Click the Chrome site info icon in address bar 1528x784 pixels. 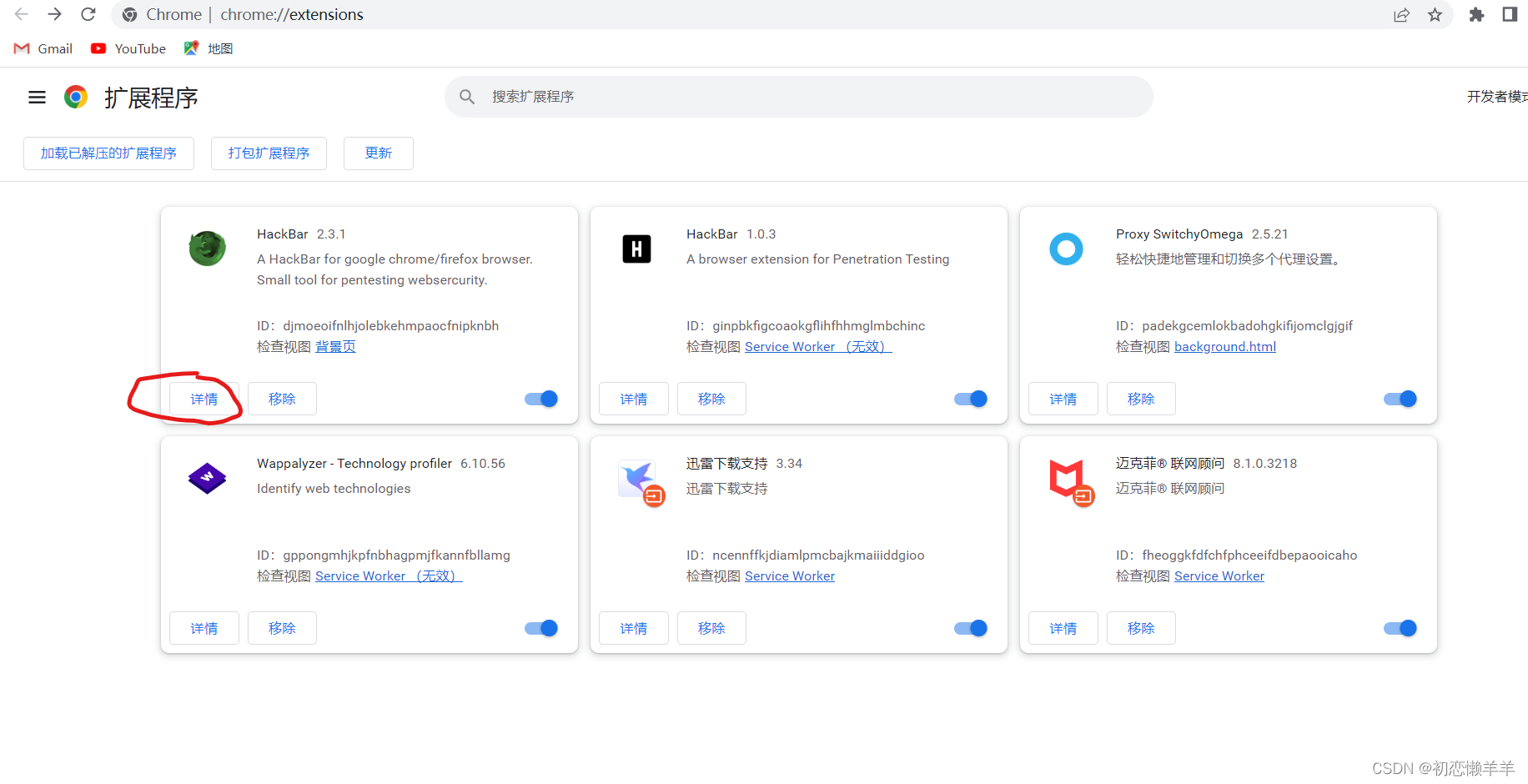pyautogui.click(x=130, y=14)
